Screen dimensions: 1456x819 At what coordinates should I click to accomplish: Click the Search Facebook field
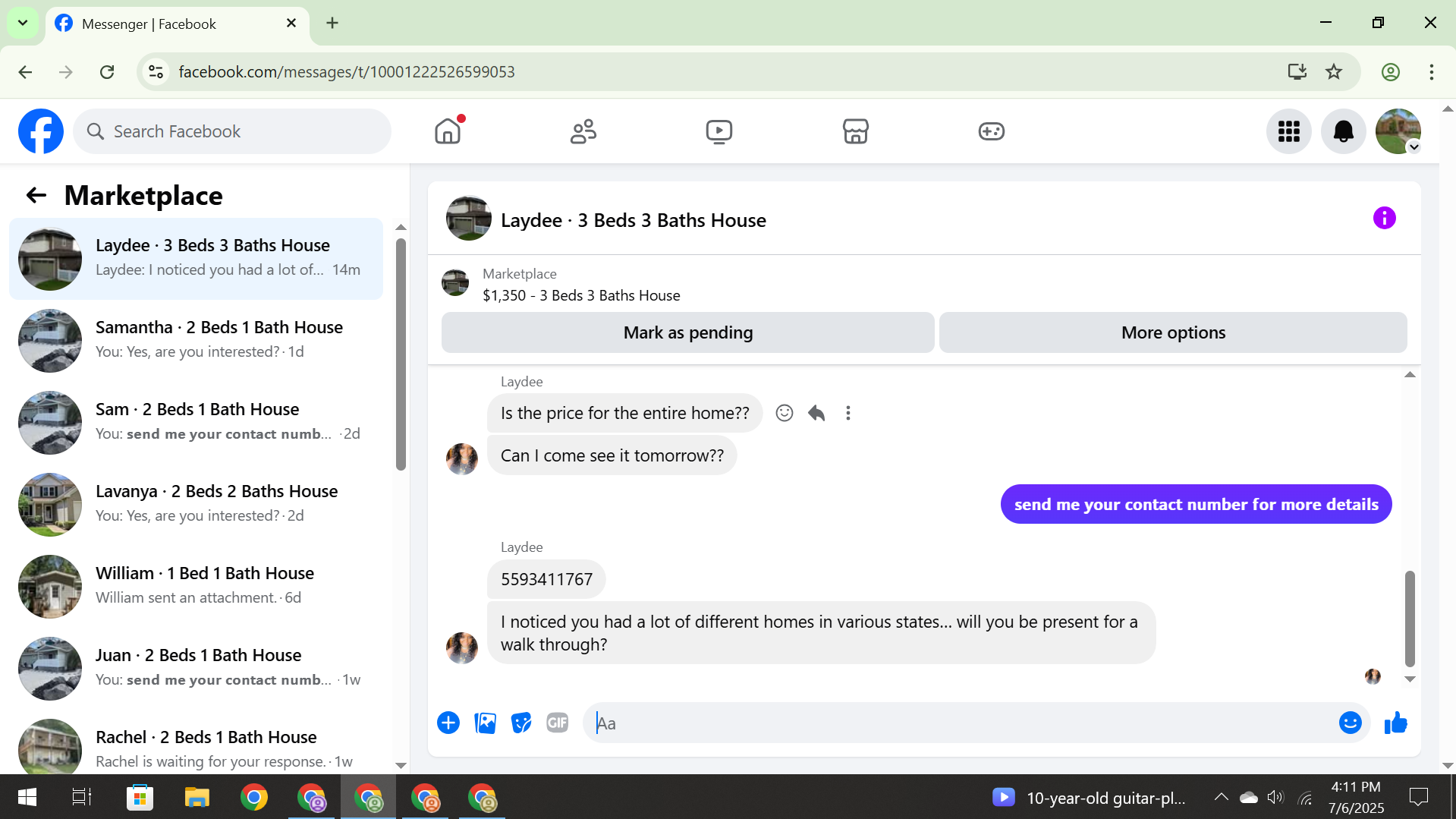(232, 131)
